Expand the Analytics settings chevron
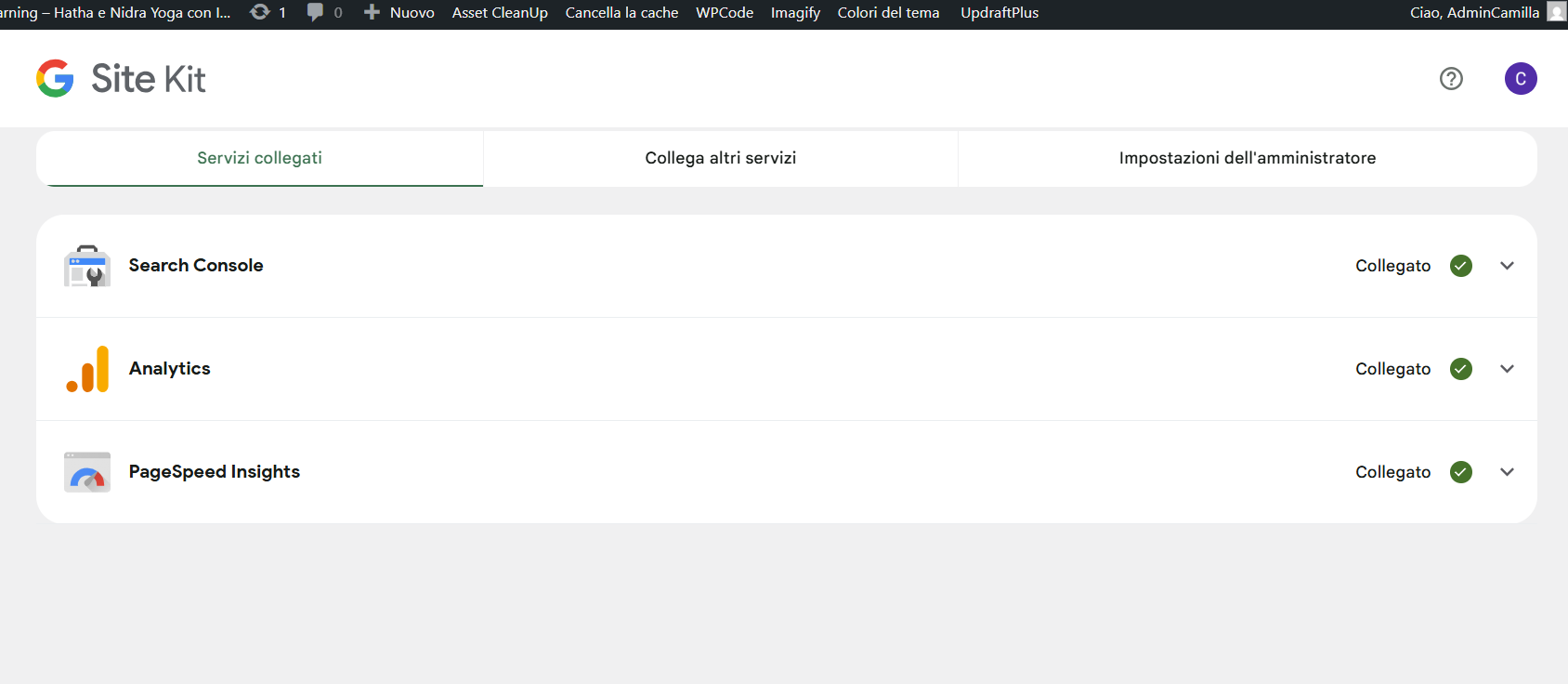Screen dimensions: 1568x684 (1507, 369)
